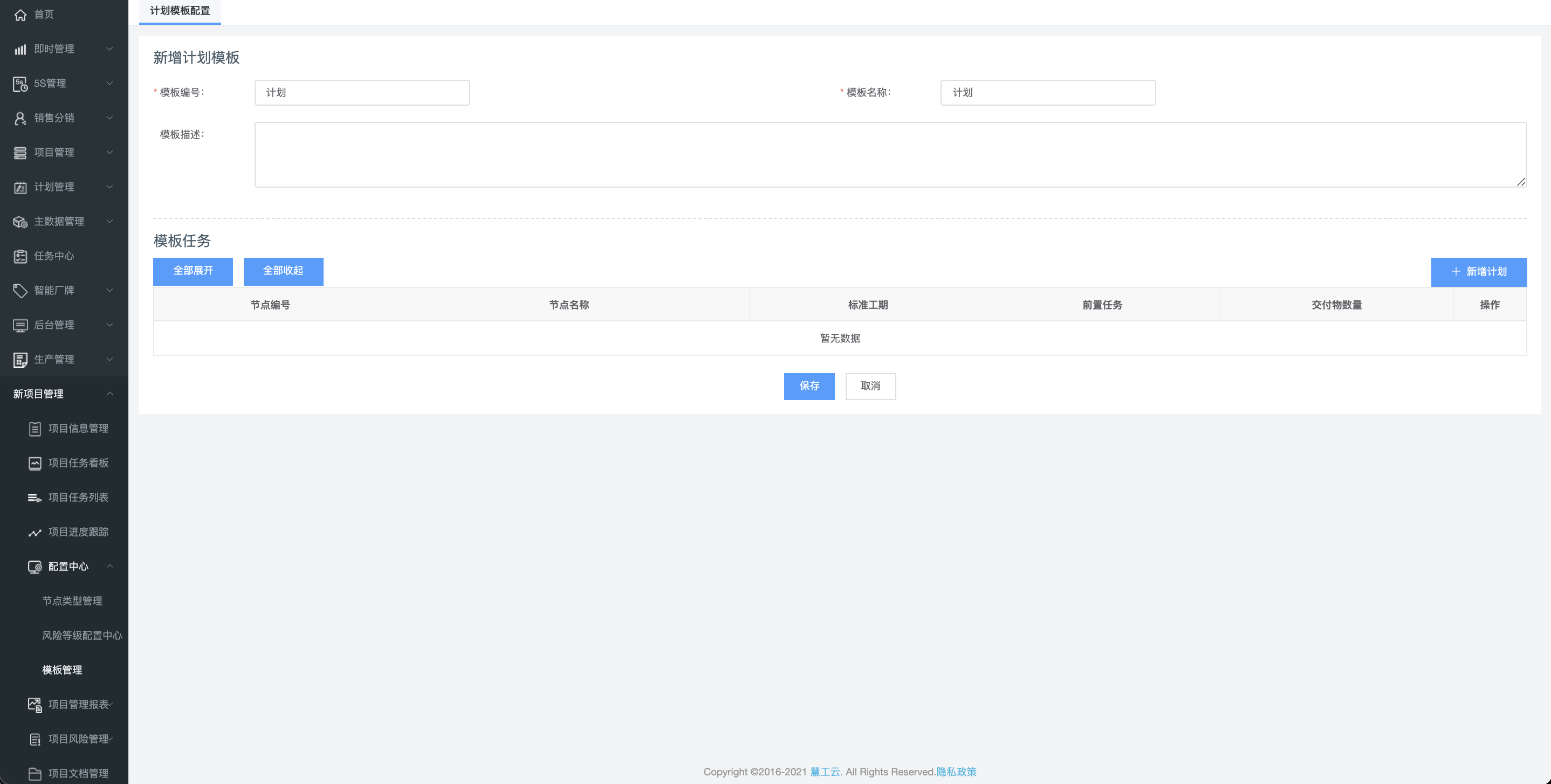
Task: Click the 全部展开 button
Action: coord(193,271)
